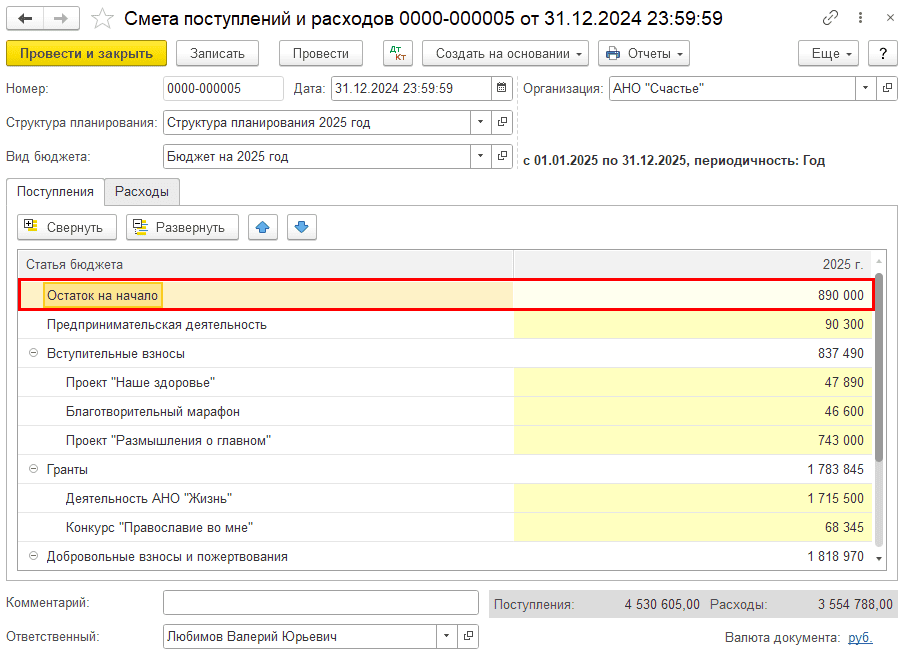Move row down with blue arrow
The height and width of the screenshot is (658, 903).
click(x=302, y=227)
